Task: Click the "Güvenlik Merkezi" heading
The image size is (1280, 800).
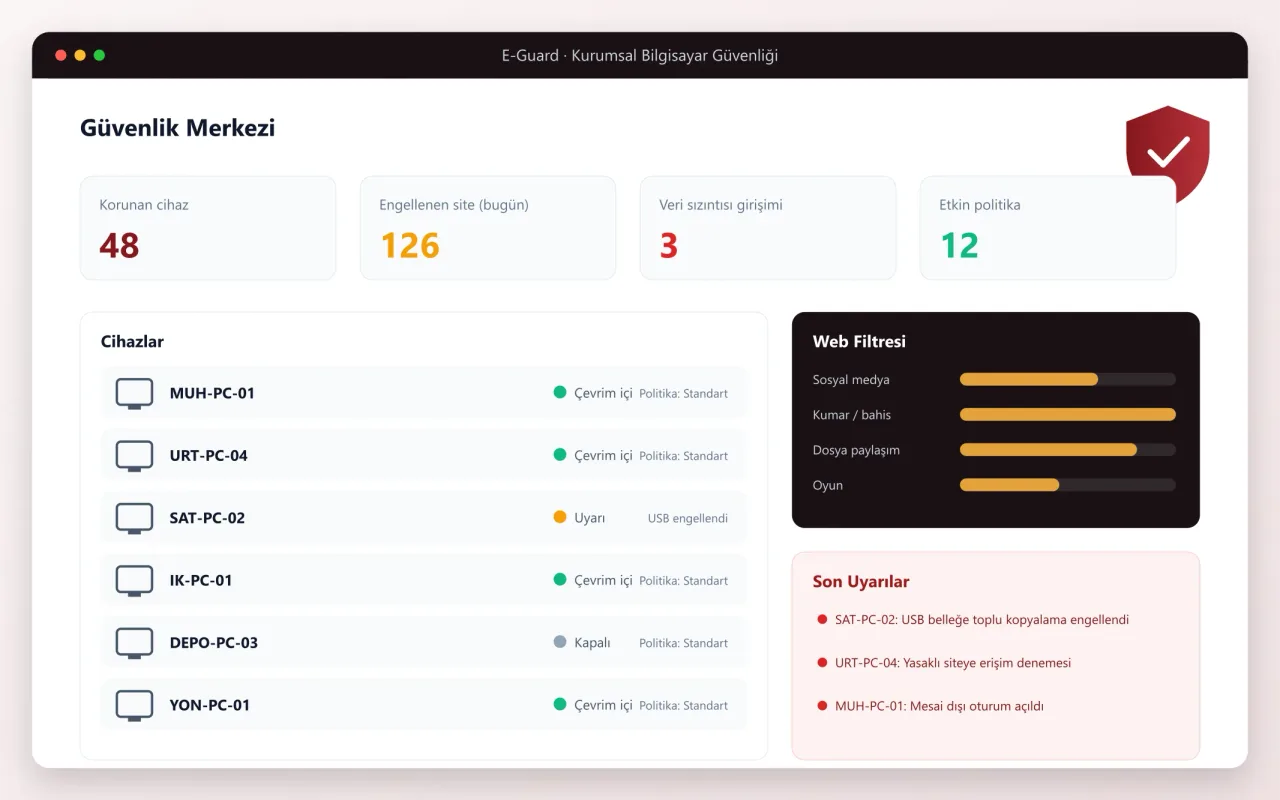Action: 178,128
